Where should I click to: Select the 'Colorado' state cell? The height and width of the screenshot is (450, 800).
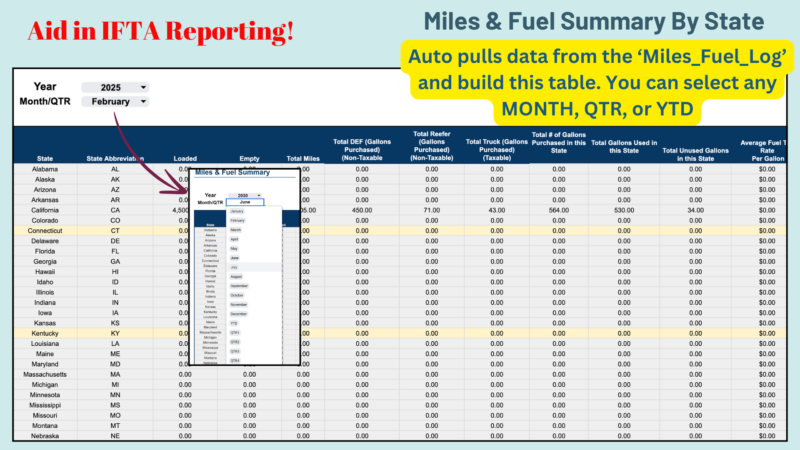coord(45,220)
